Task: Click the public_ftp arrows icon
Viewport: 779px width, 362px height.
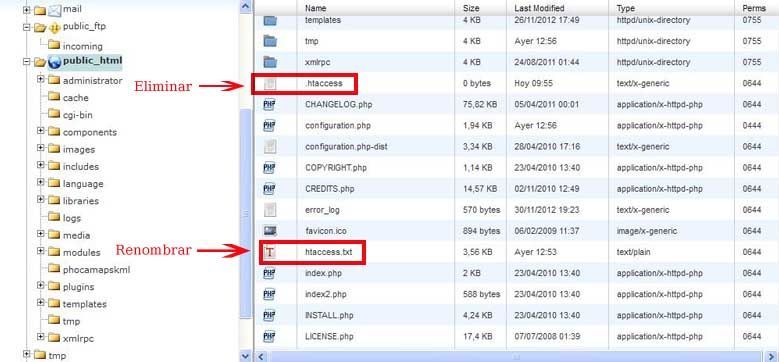Action: 55,27
